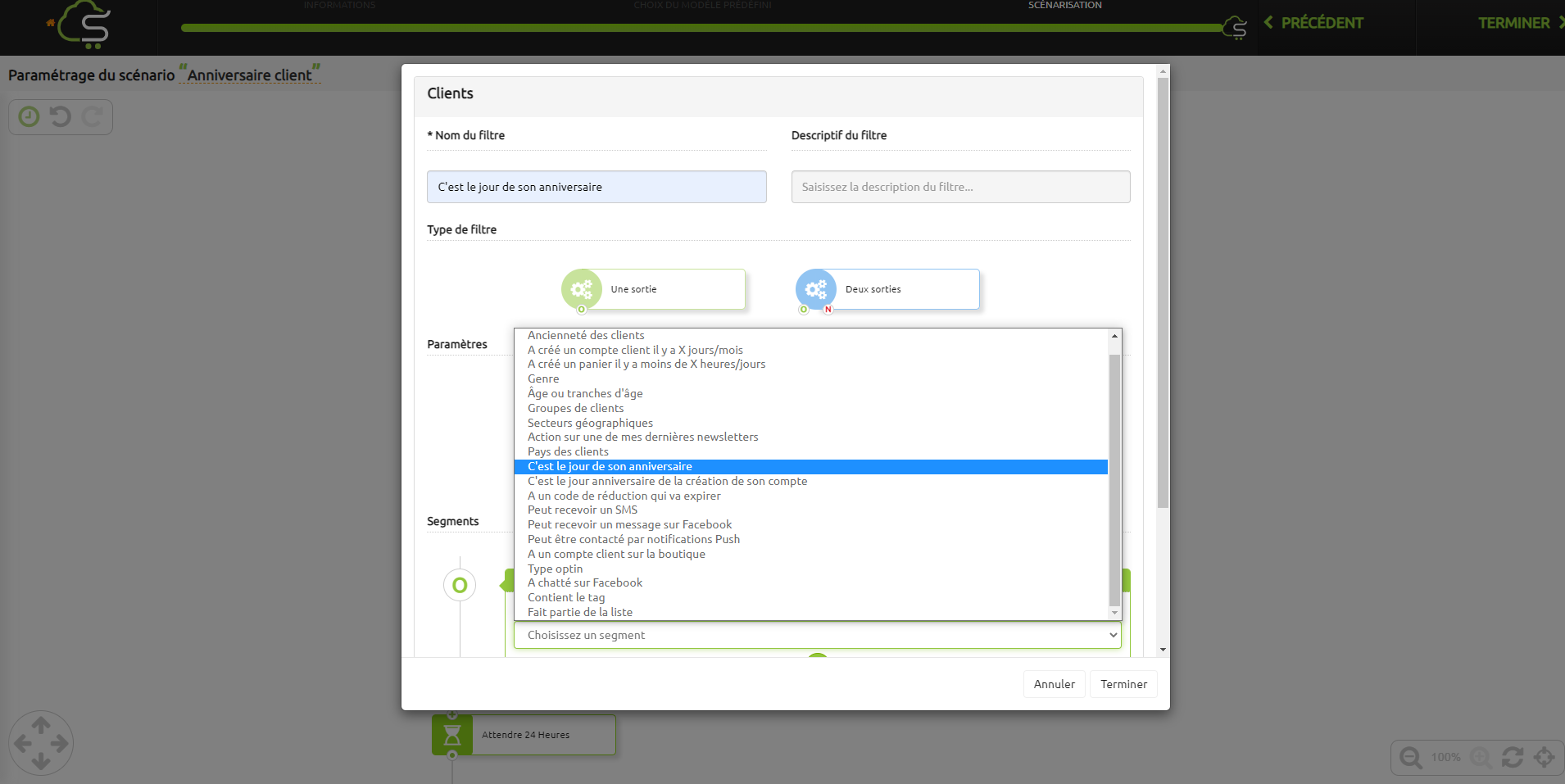
Task: Open the 'Choisissez un segment' dropdown
Action: tap(817, 635)
